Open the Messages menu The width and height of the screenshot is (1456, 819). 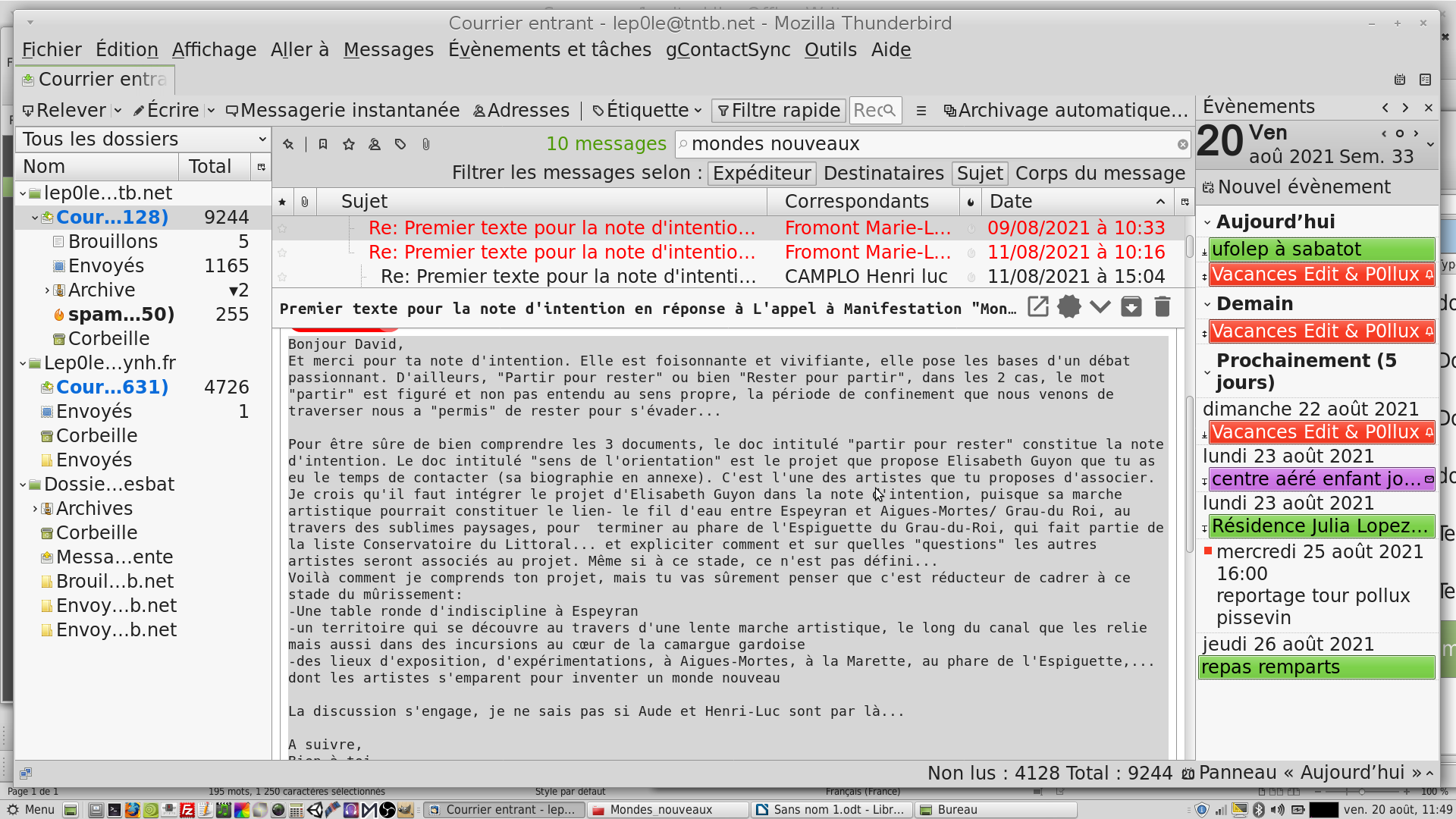(388, 50)
